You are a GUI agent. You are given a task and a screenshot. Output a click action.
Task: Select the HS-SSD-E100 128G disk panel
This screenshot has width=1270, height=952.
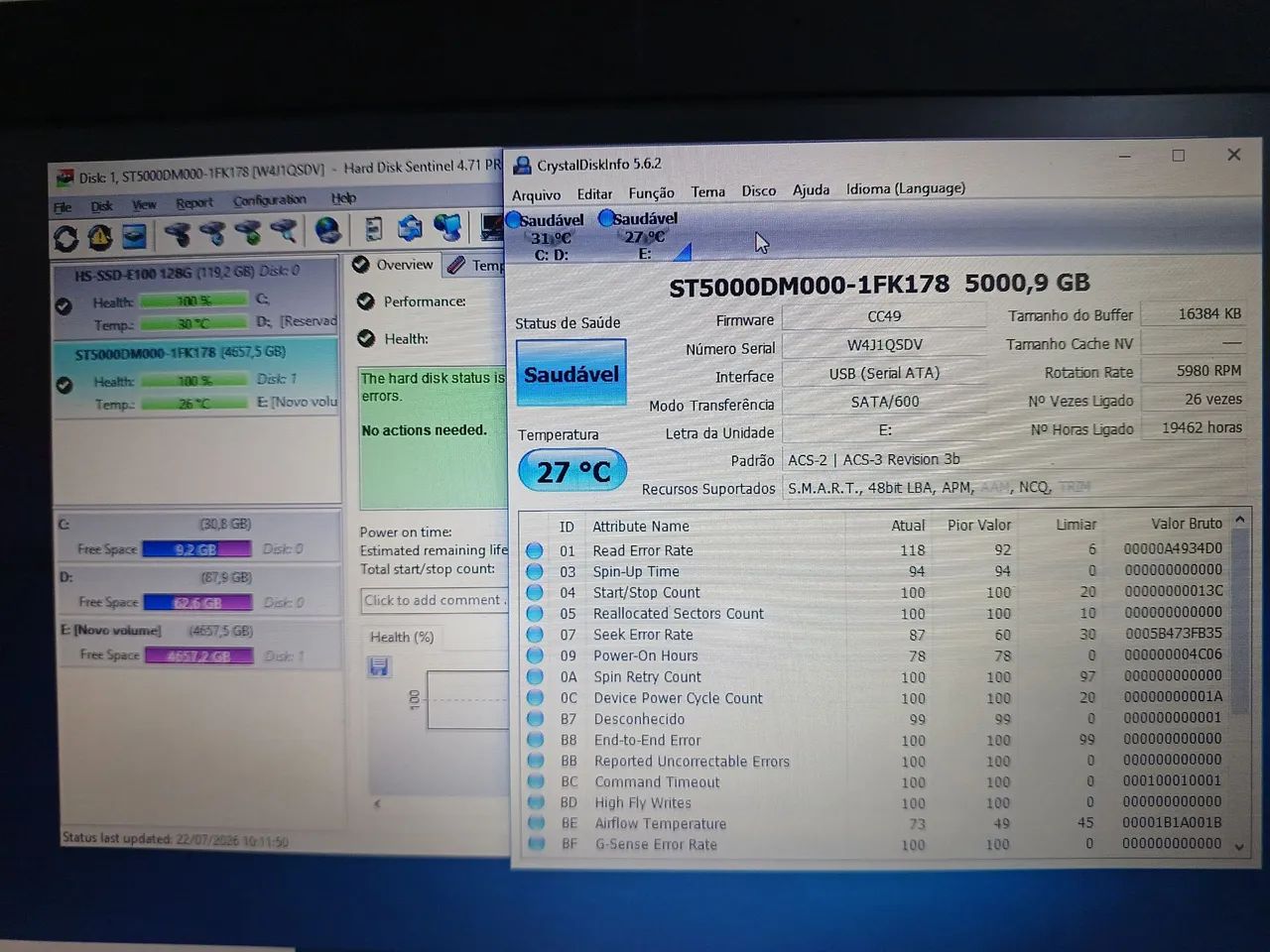tap(195, 298)
